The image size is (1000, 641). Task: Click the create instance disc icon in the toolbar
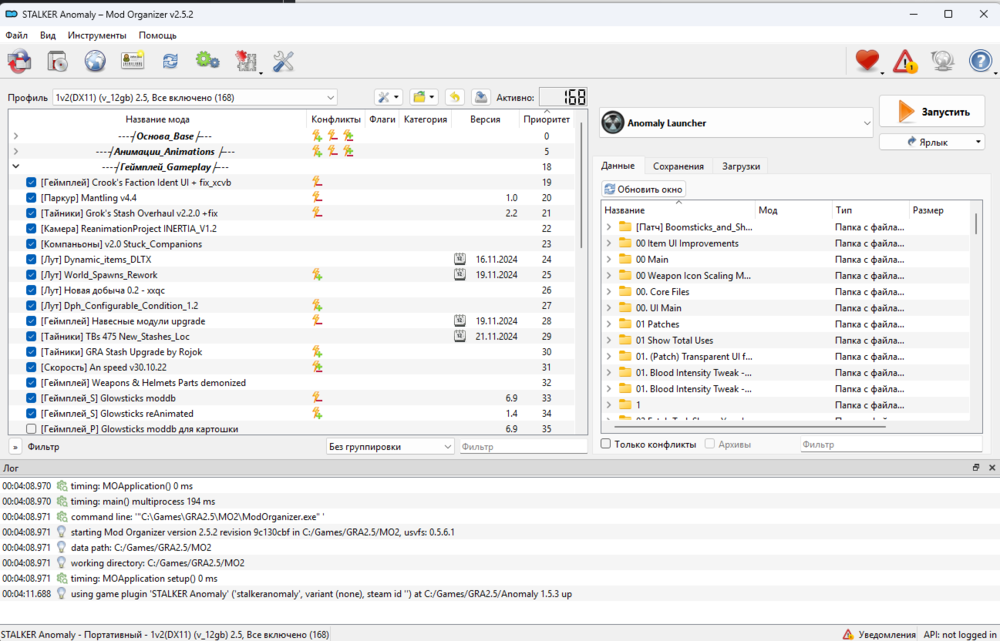click(57, 61)
